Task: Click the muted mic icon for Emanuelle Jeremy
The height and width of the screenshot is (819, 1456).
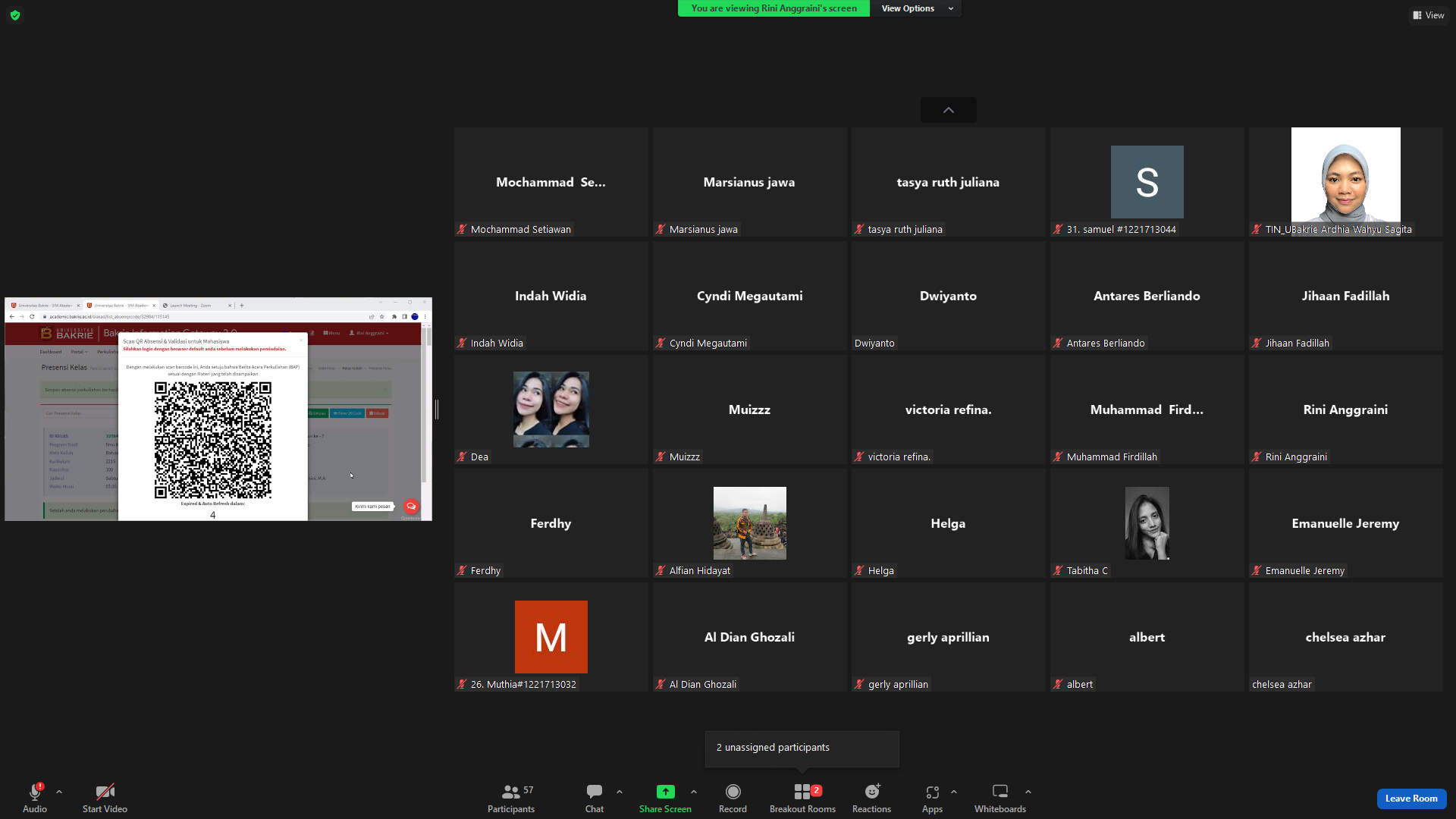Action: click(1257, 570)
